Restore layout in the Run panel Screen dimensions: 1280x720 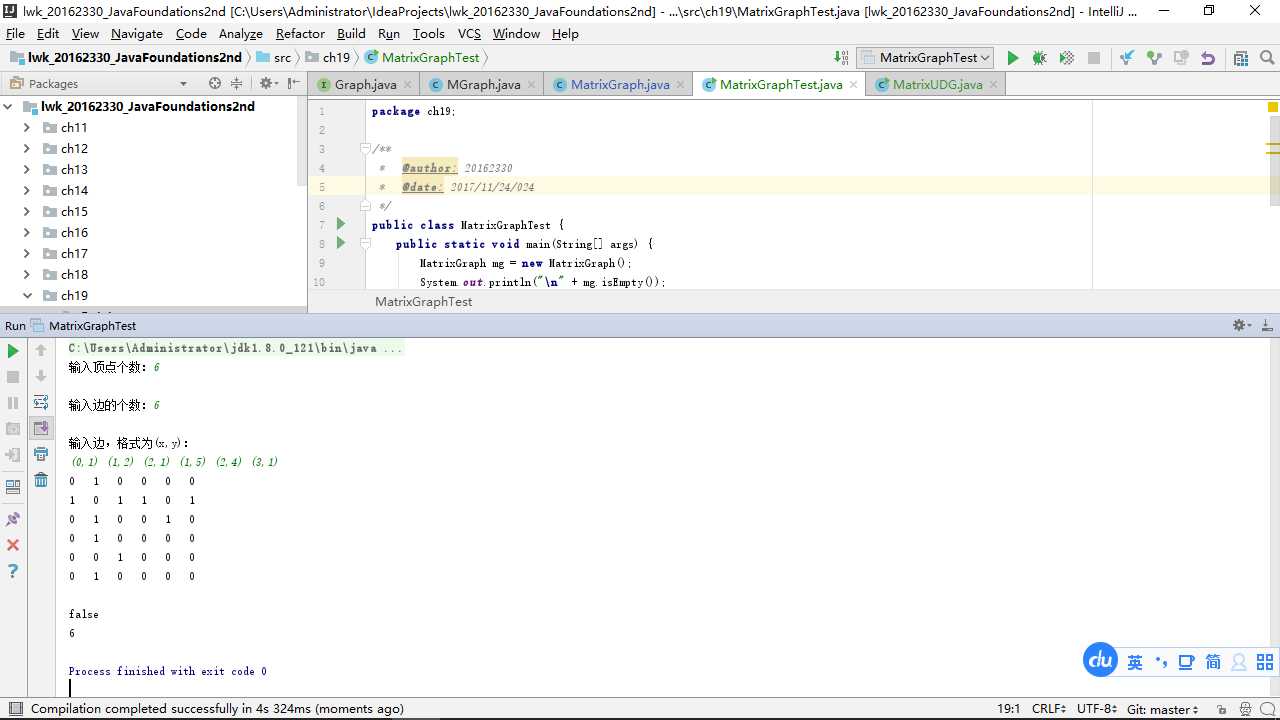(x=13, y=487)
